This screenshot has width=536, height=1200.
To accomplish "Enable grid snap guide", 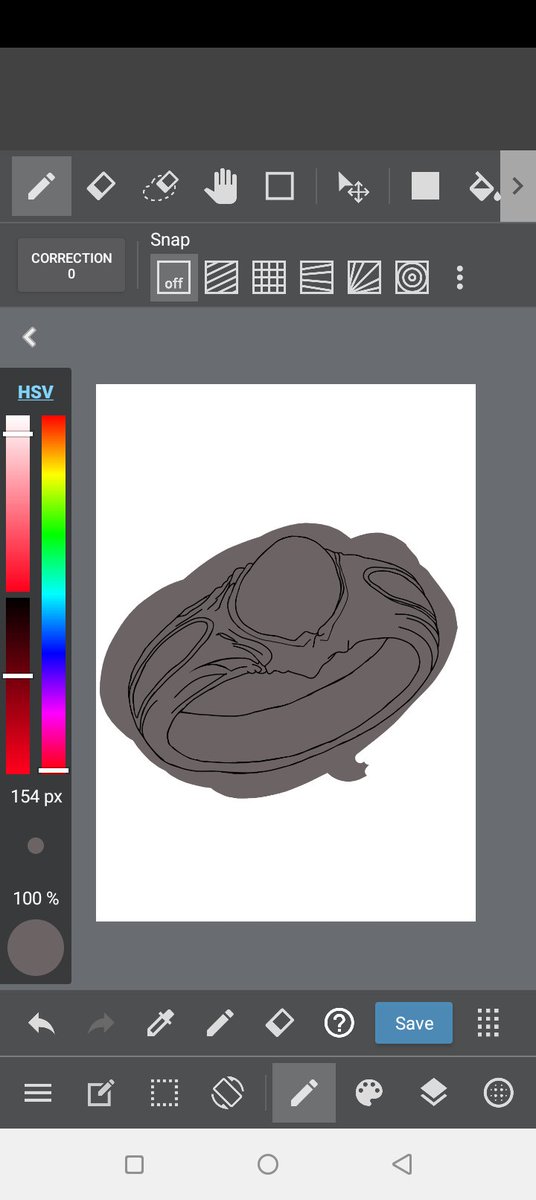I will (269, 277).
